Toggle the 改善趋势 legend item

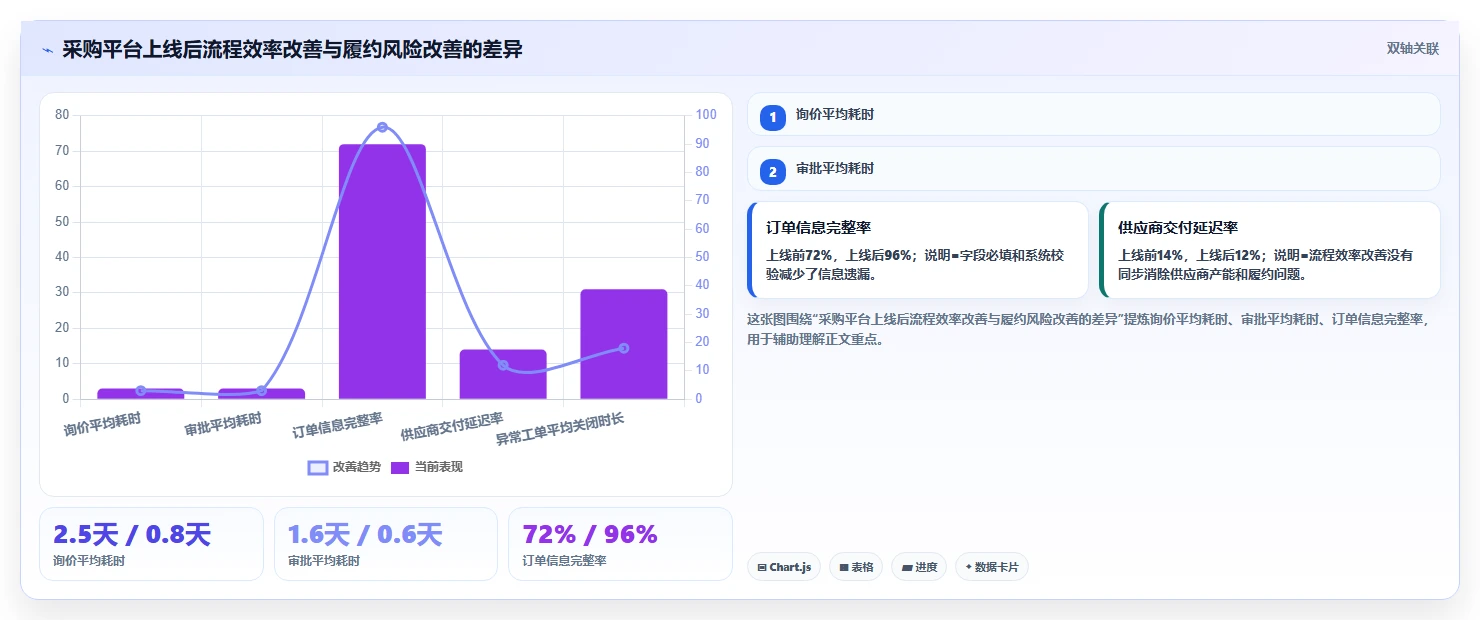(x=344, y=467)
